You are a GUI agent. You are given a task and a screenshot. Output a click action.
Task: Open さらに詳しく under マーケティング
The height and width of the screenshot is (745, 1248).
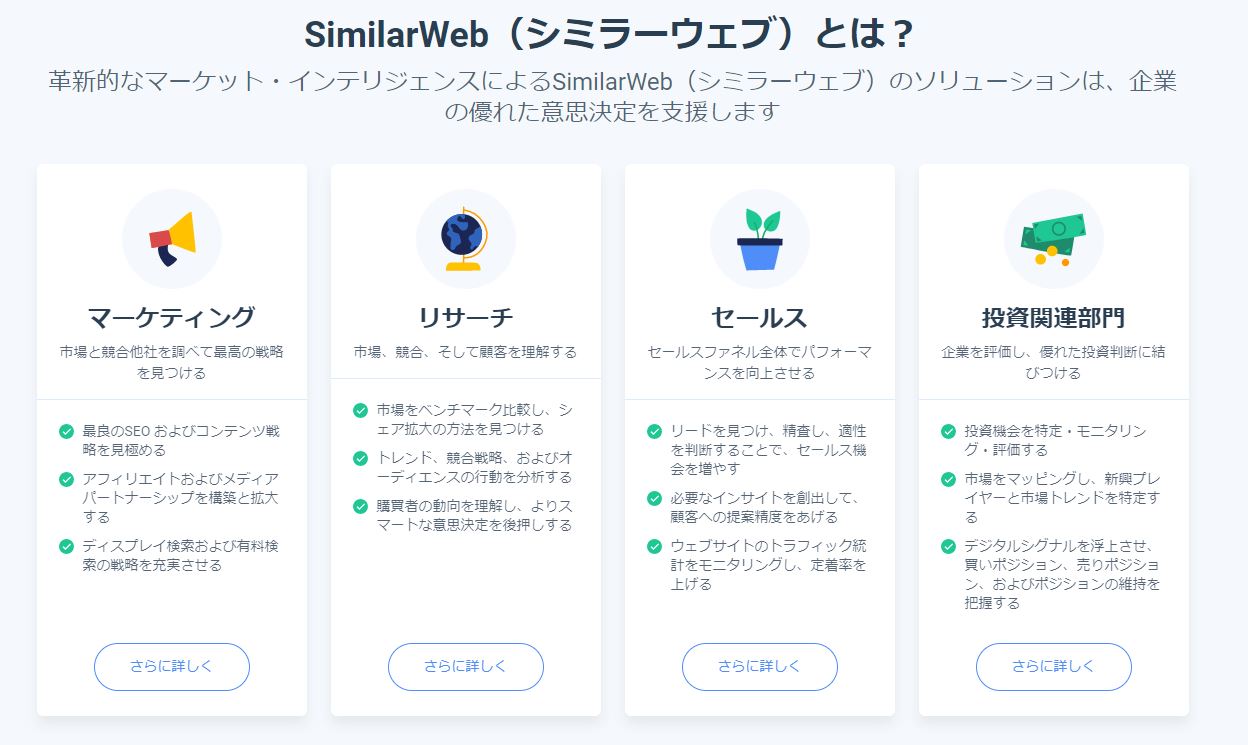172,666
